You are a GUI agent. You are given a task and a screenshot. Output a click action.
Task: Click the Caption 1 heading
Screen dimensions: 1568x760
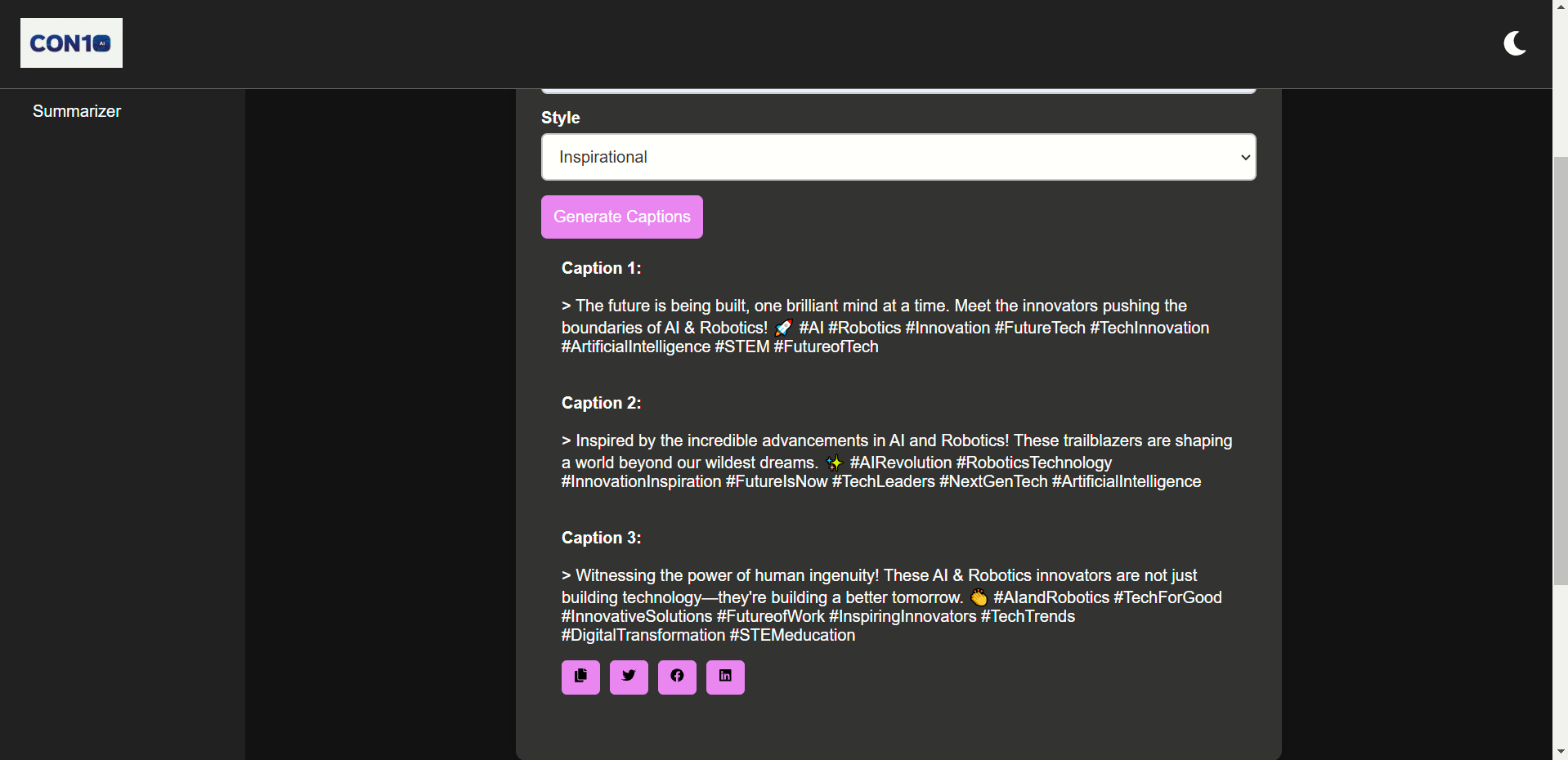601,268
